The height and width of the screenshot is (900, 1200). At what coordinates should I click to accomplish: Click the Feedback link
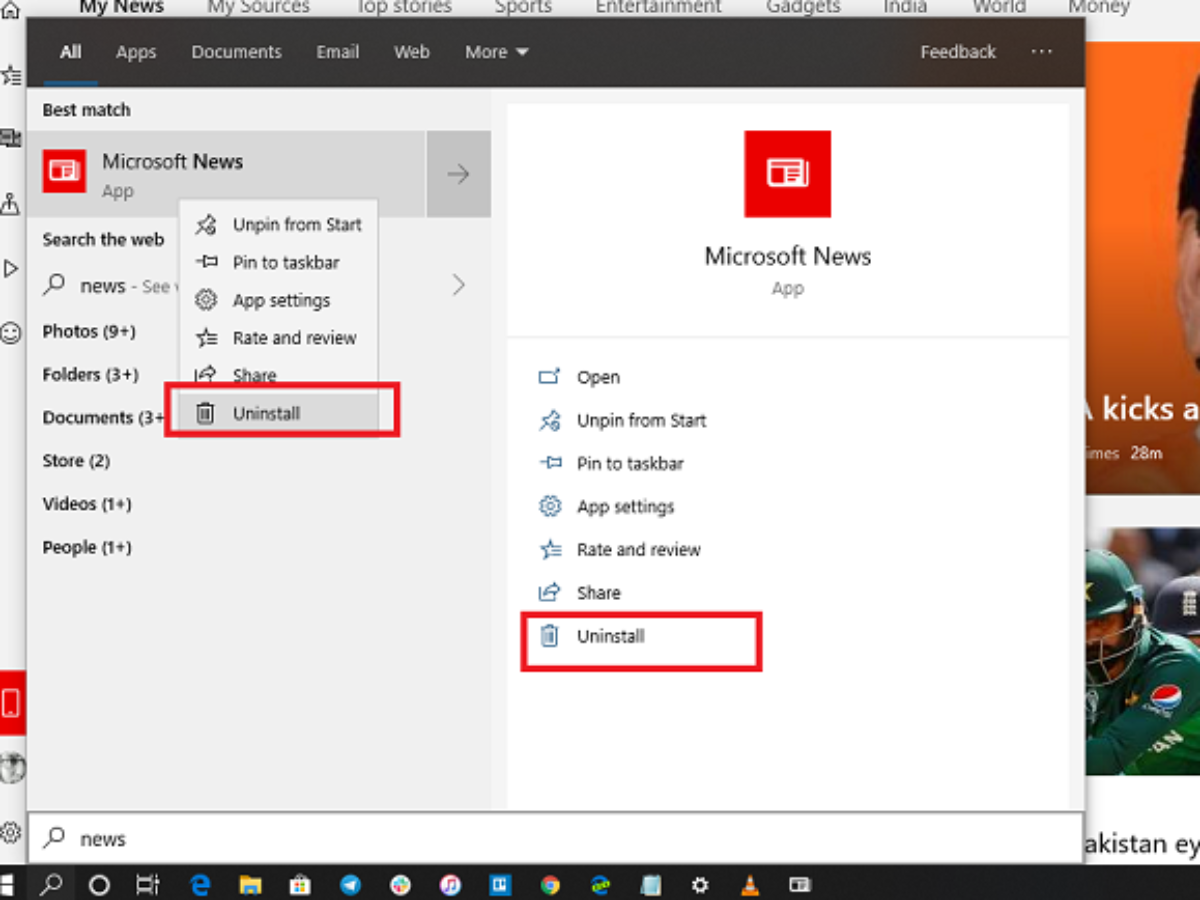tap(958, 52)
